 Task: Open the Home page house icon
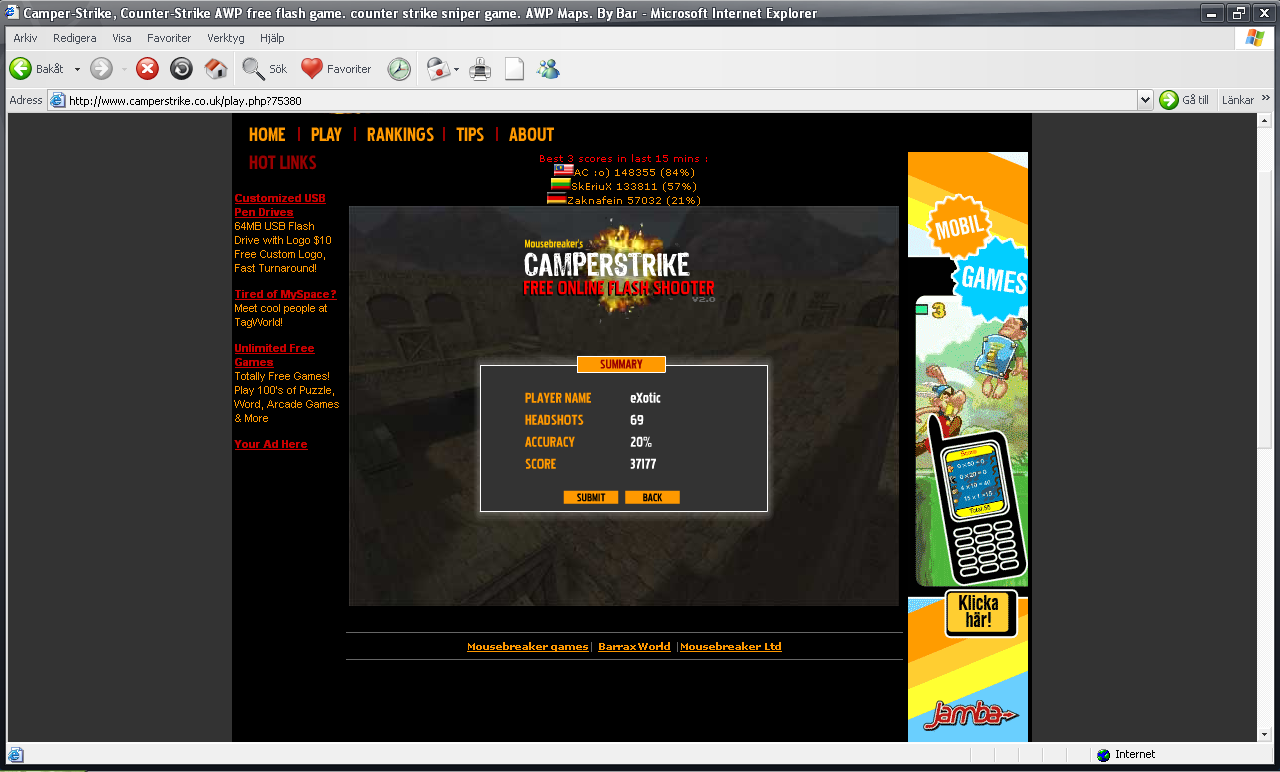[216, 69]
